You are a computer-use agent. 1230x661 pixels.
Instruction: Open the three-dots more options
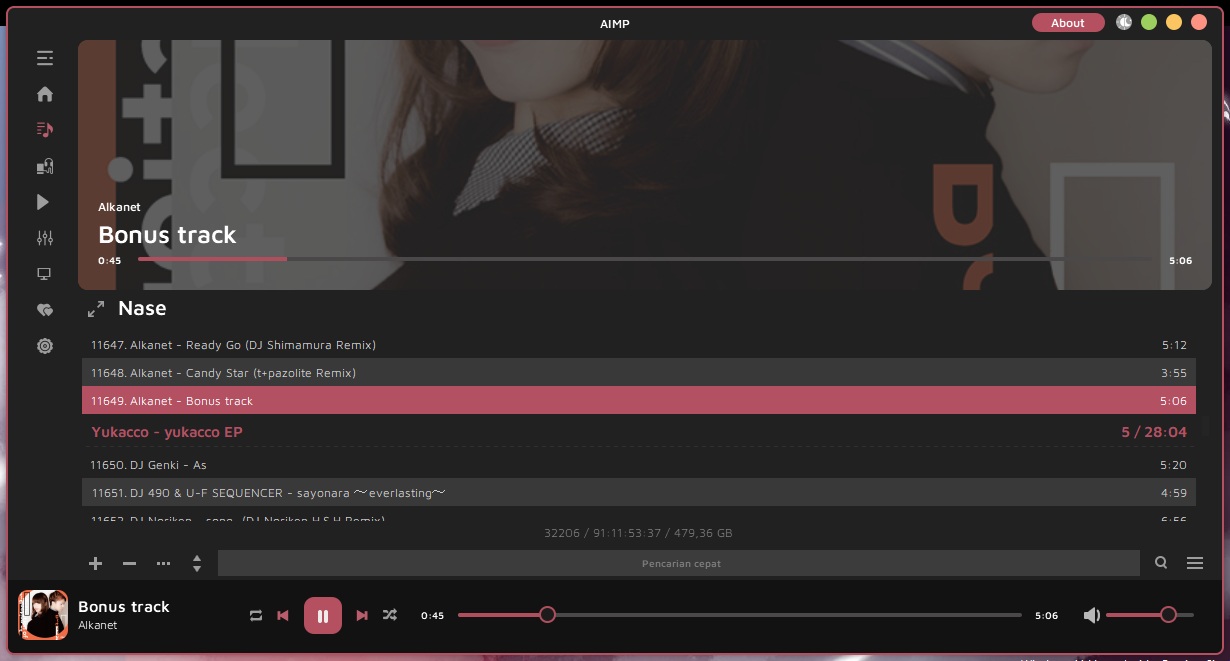tap(163, 563)
